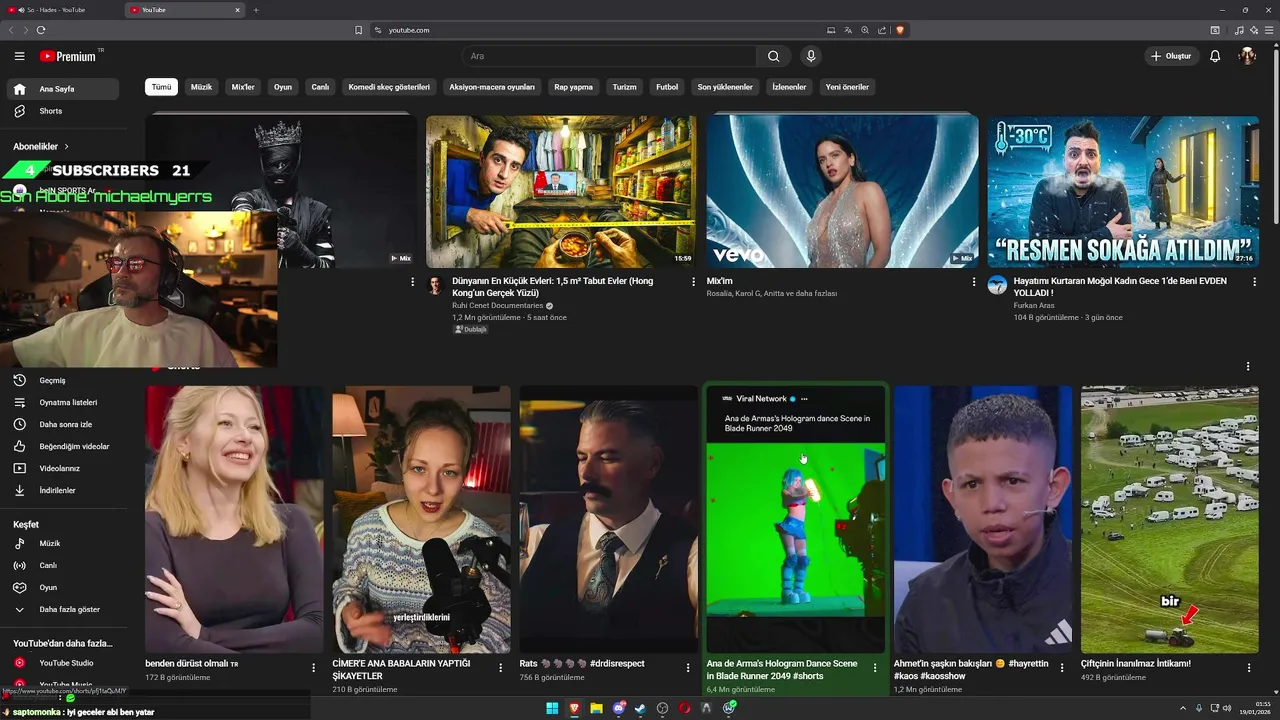The width and height of the screenshot is (1280, 720).
Task: Open YouTube Studio link in sidebar
Action: pos(63,662)
